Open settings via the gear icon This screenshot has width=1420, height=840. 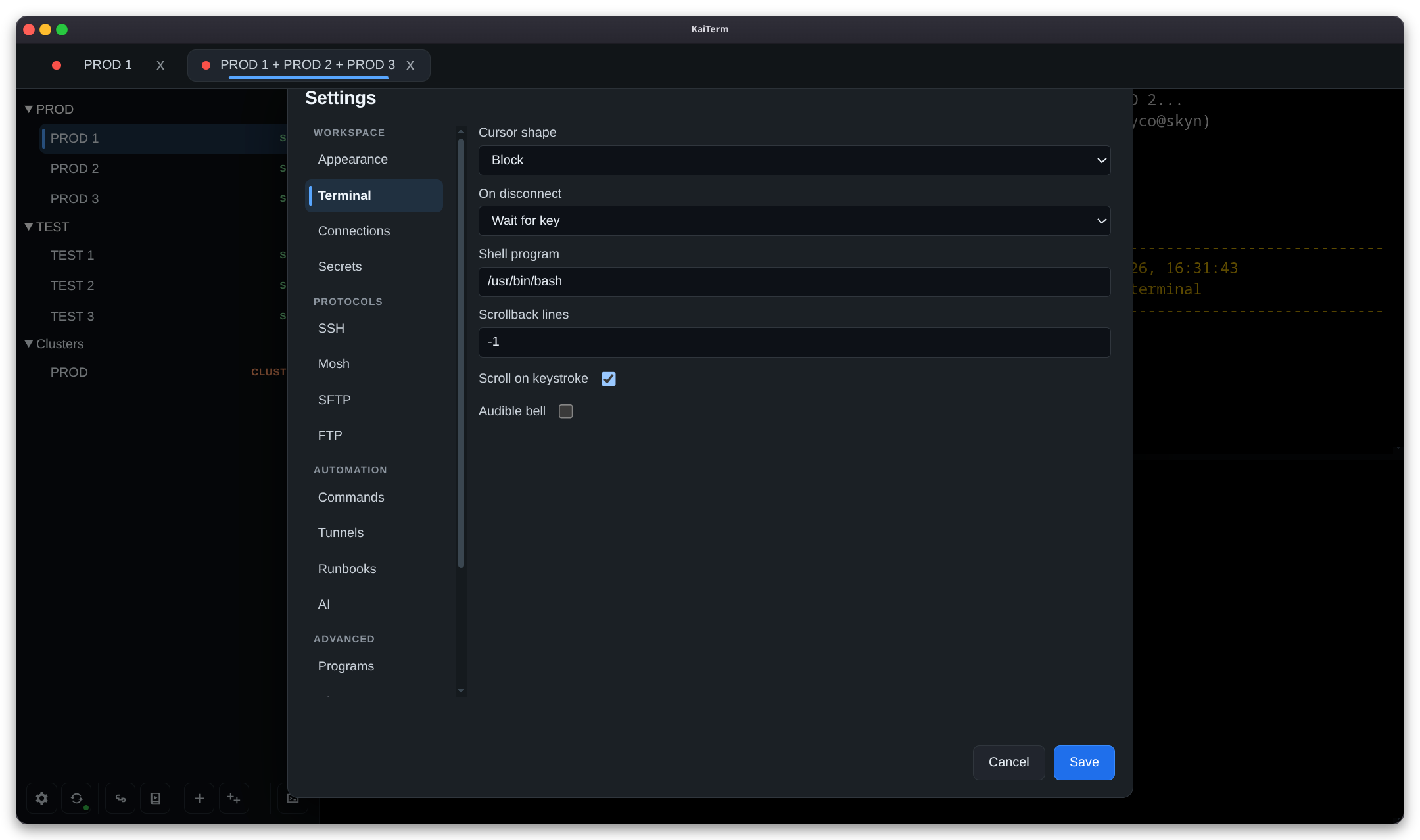[x=41, y=798]
